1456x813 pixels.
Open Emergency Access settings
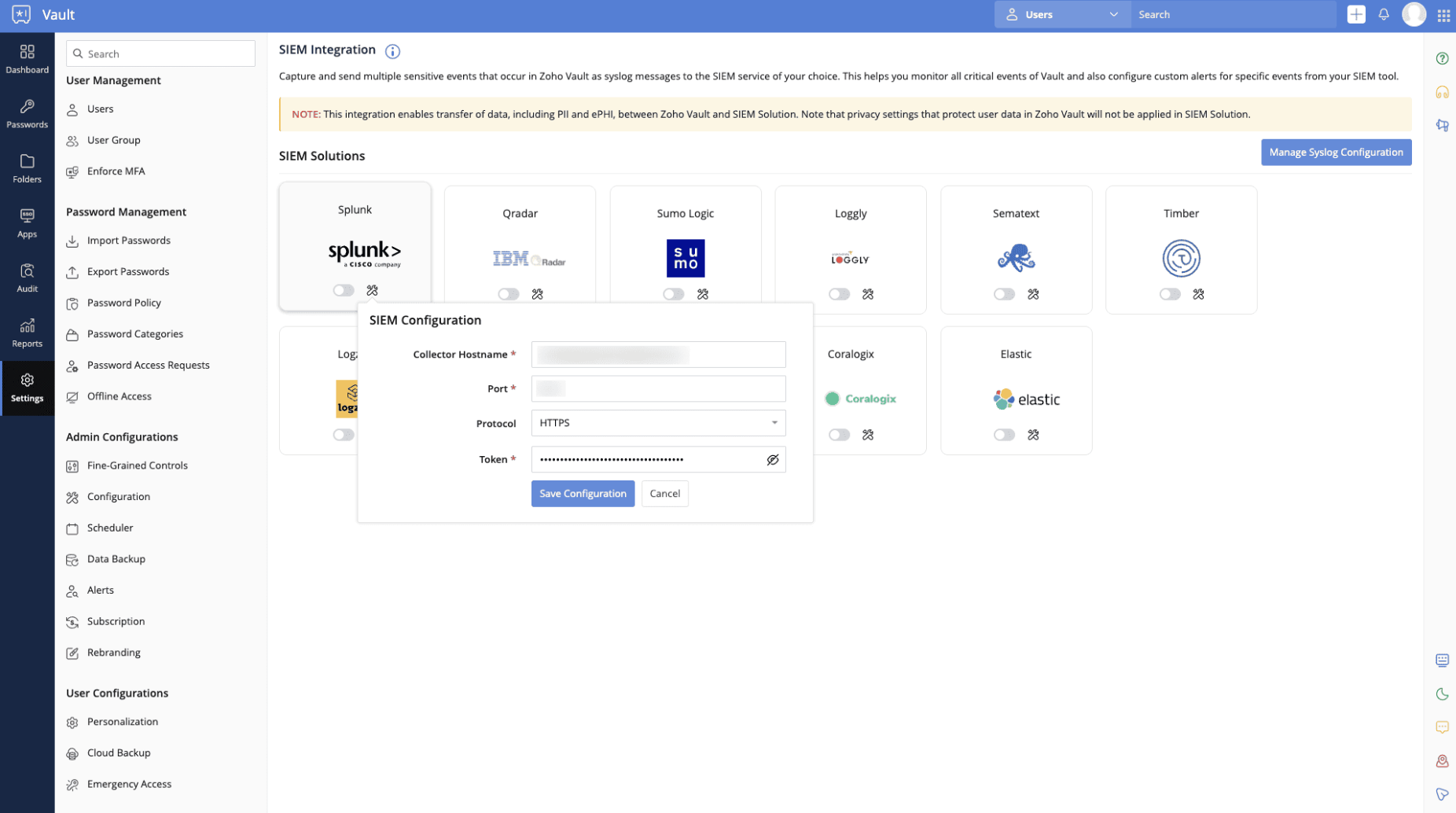click(x=129, y=784)
